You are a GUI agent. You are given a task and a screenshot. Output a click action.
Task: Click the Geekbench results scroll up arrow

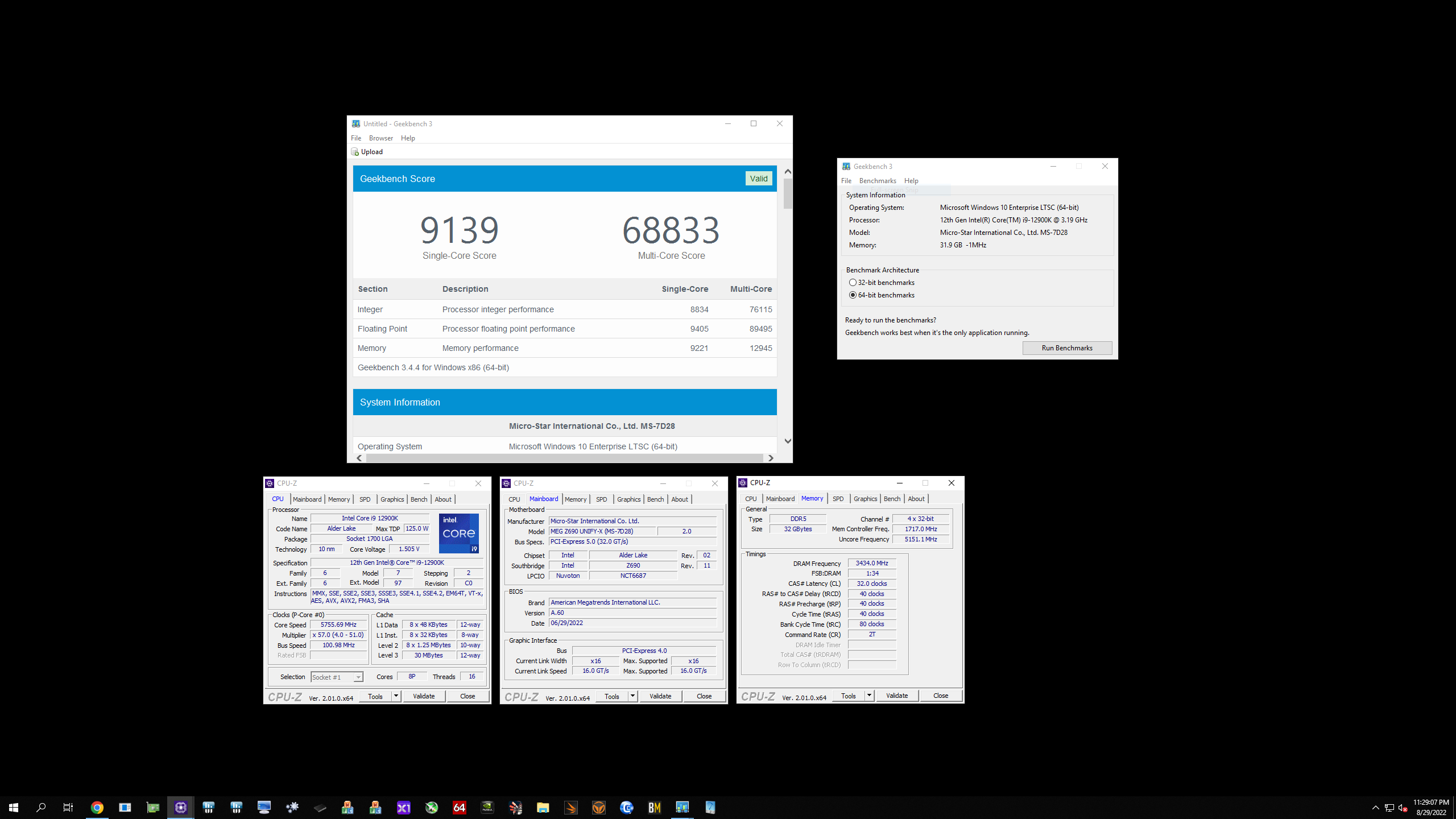(788, 172)
